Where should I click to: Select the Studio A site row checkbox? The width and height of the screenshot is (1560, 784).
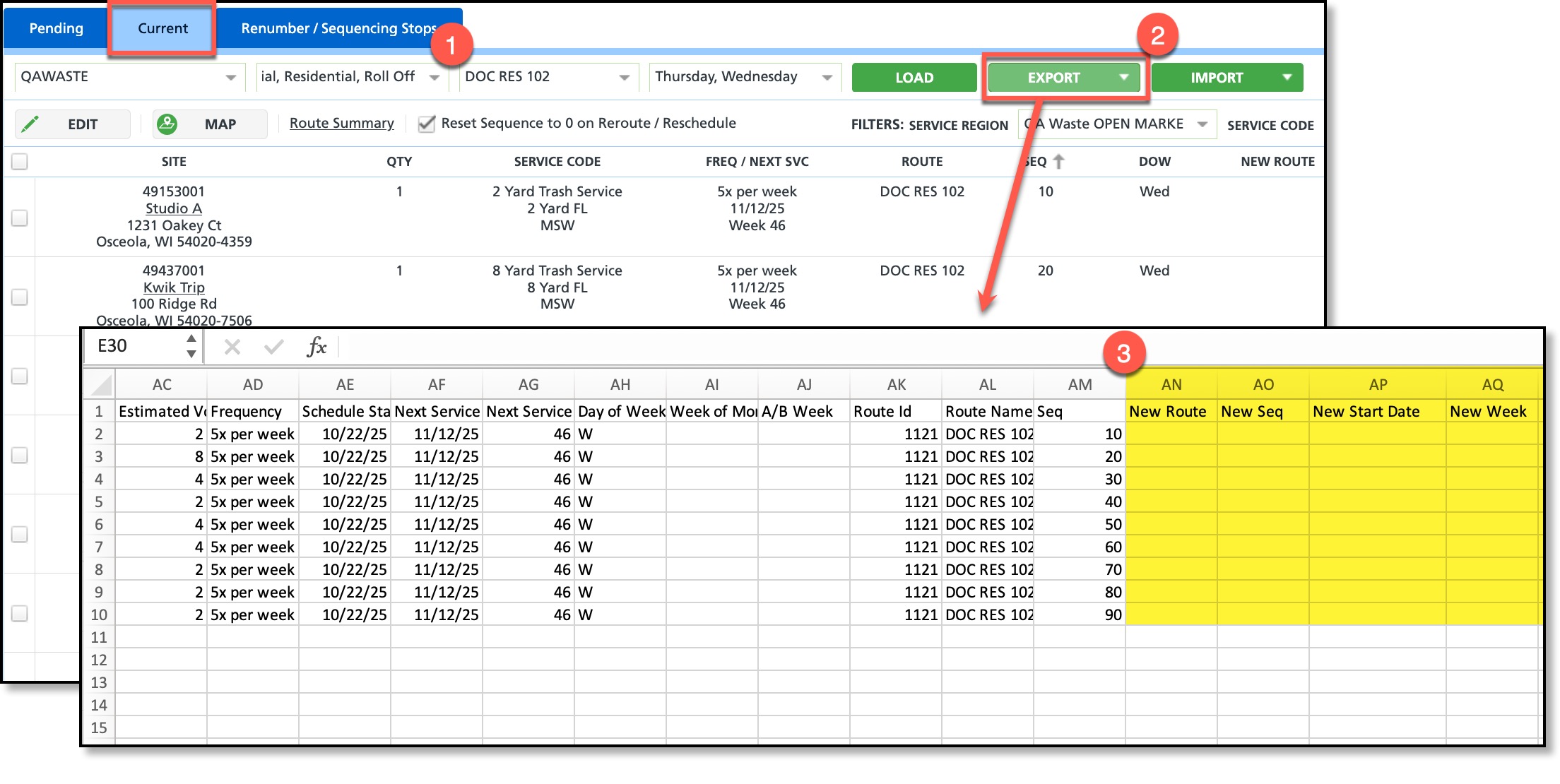[20, 218]
